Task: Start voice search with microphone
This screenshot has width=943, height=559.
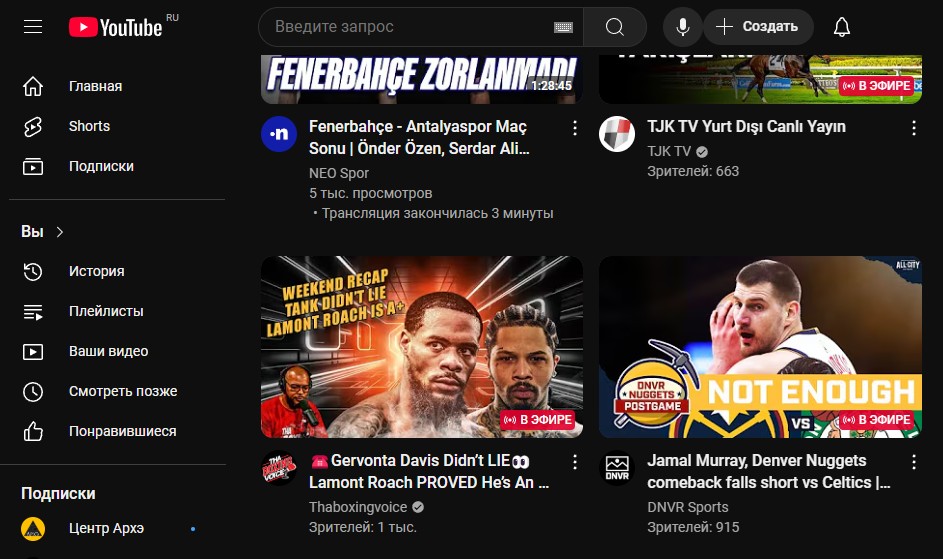Action: (x=683, y=27)
